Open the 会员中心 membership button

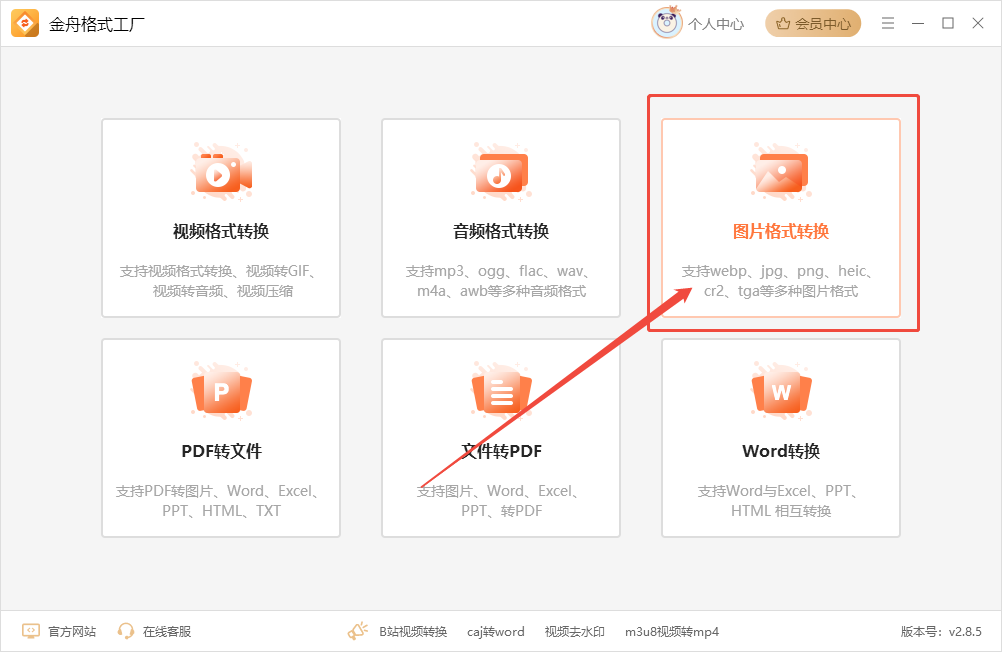[813, 24]
